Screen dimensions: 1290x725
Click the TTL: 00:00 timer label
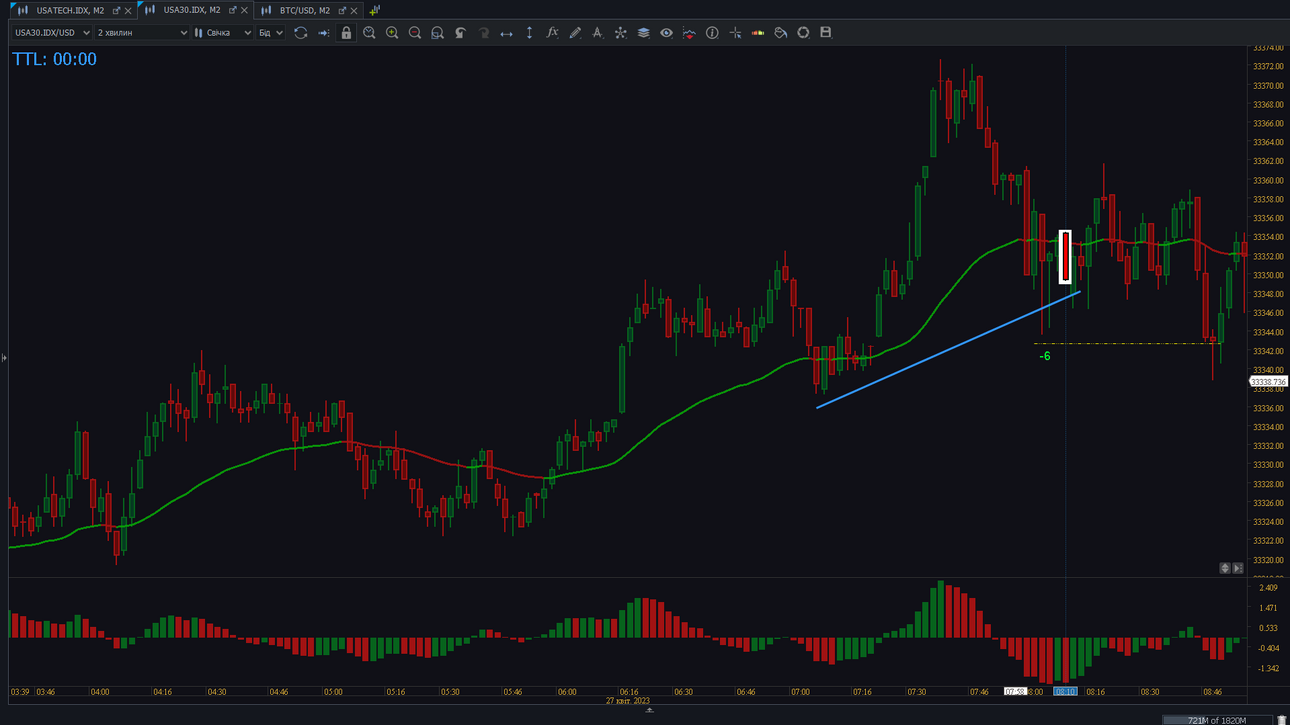pos(54,59)
